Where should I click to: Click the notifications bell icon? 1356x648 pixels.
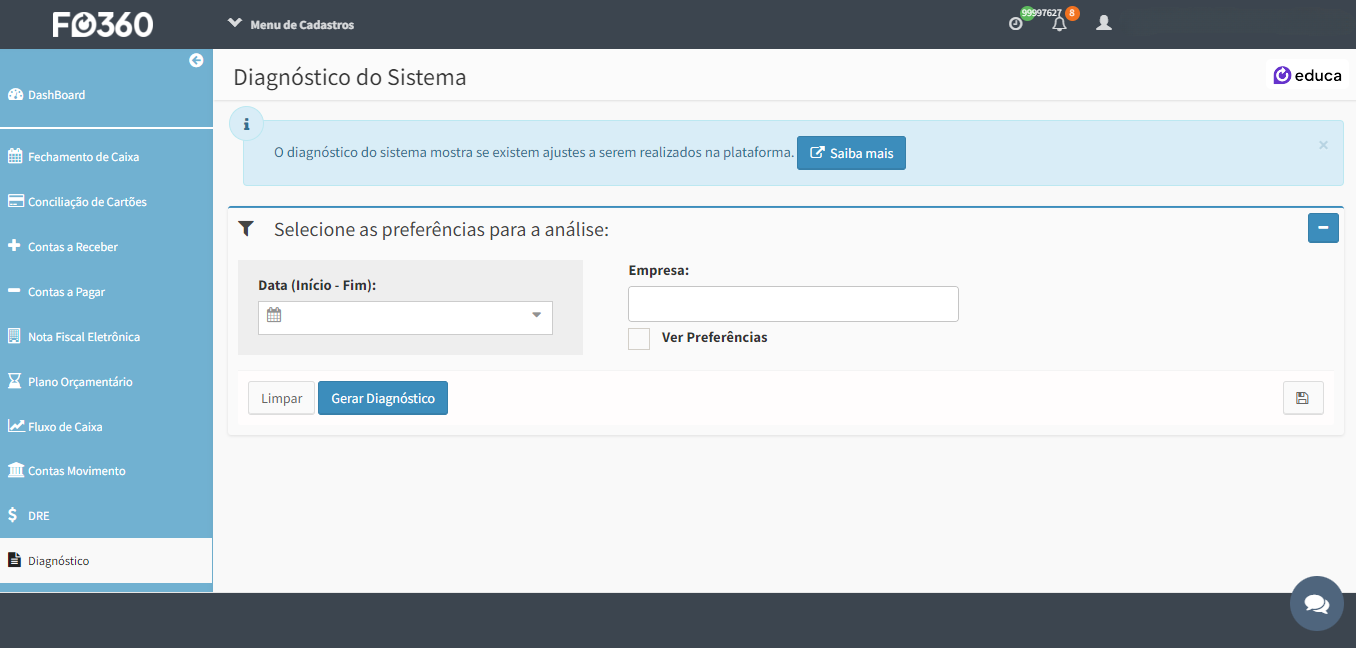click(1059, 23)
